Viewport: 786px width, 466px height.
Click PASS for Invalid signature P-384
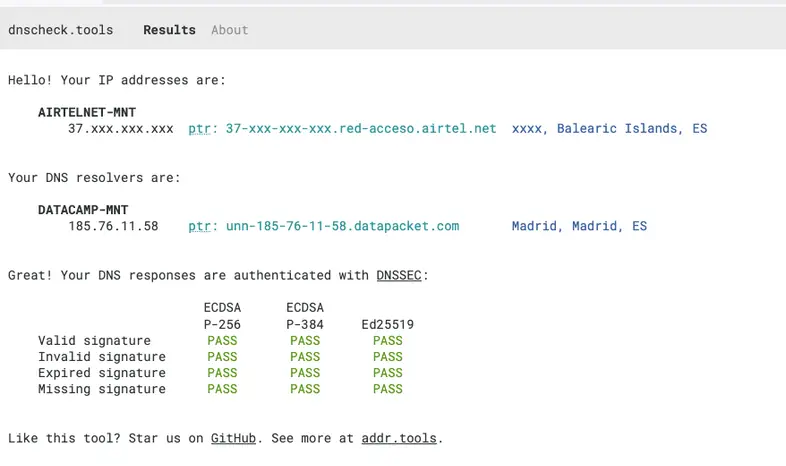(x=305, y=357)
